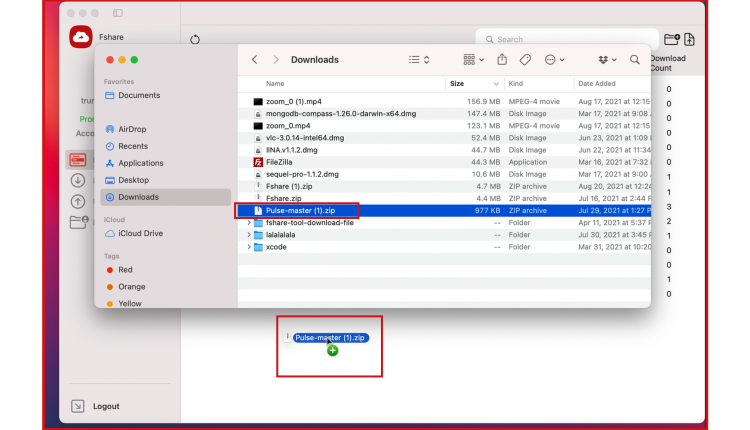
Task: Select AirDrop in Finder sidebar
Action: coord(165,129)
